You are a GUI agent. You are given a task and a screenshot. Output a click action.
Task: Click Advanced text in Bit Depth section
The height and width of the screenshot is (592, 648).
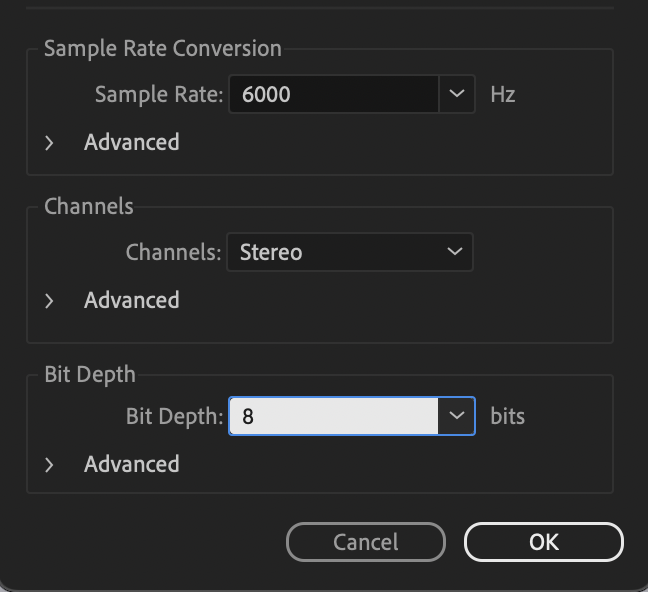(x=131, y=464)
